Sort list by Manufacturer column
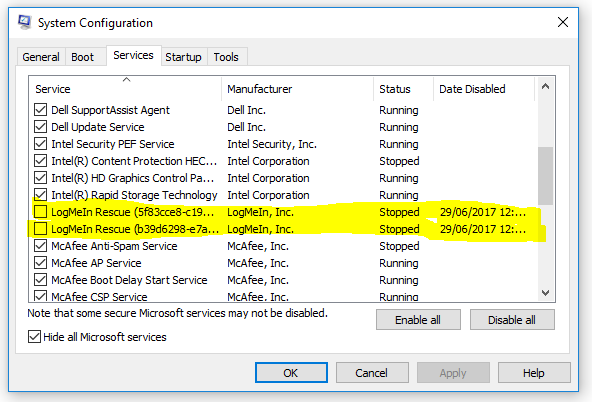The height and width of the screenshot is (402, 592). click(x=298, y=89)
